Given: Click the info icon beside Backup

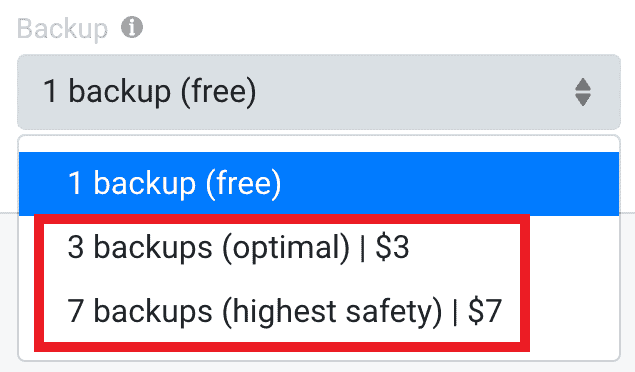Looking at the screenshot, I should 132,28.
